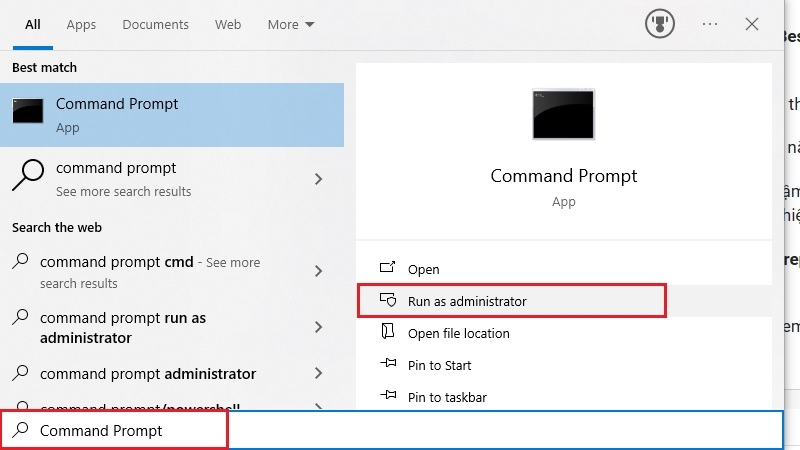The image size is (800, 450).
Task: Click the Pin to taskbar pin icon
Action: tap(388, 395)
